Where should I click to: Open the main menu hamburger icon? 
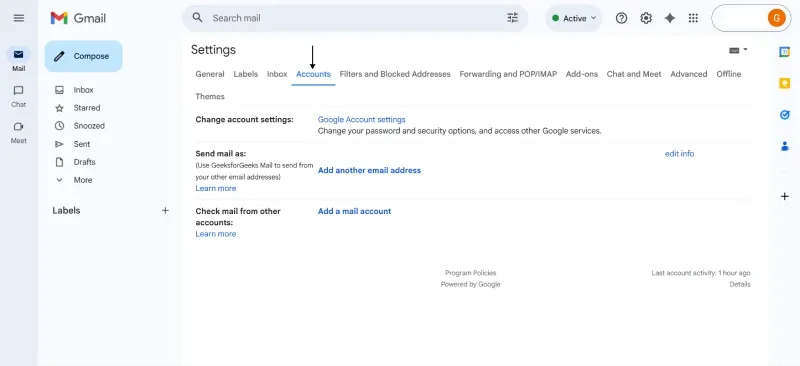pos(19,18)
